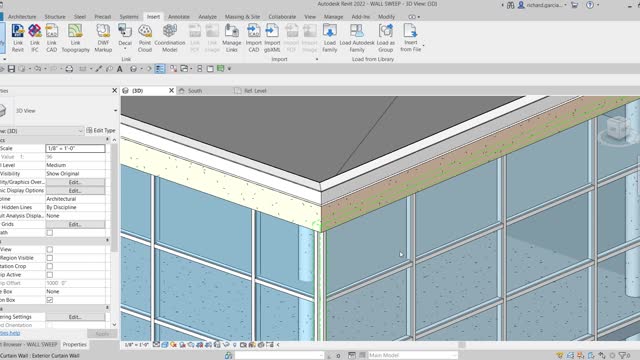
Task: Open the Massing & Site ribbon tab
Action: 242,17
